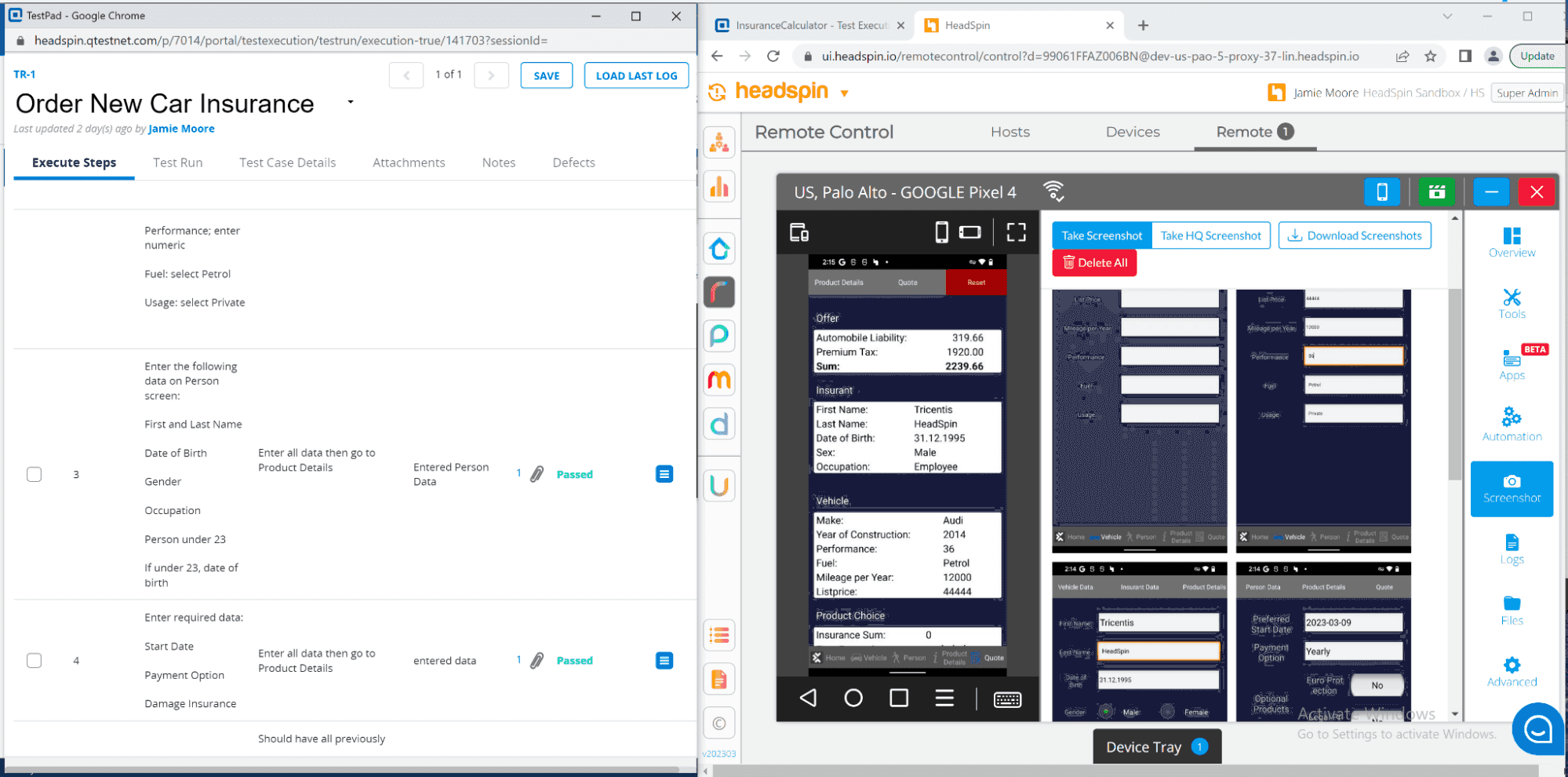
Task: Expand the Order New Car Insurance title dropdown
Action: [350, 103]
